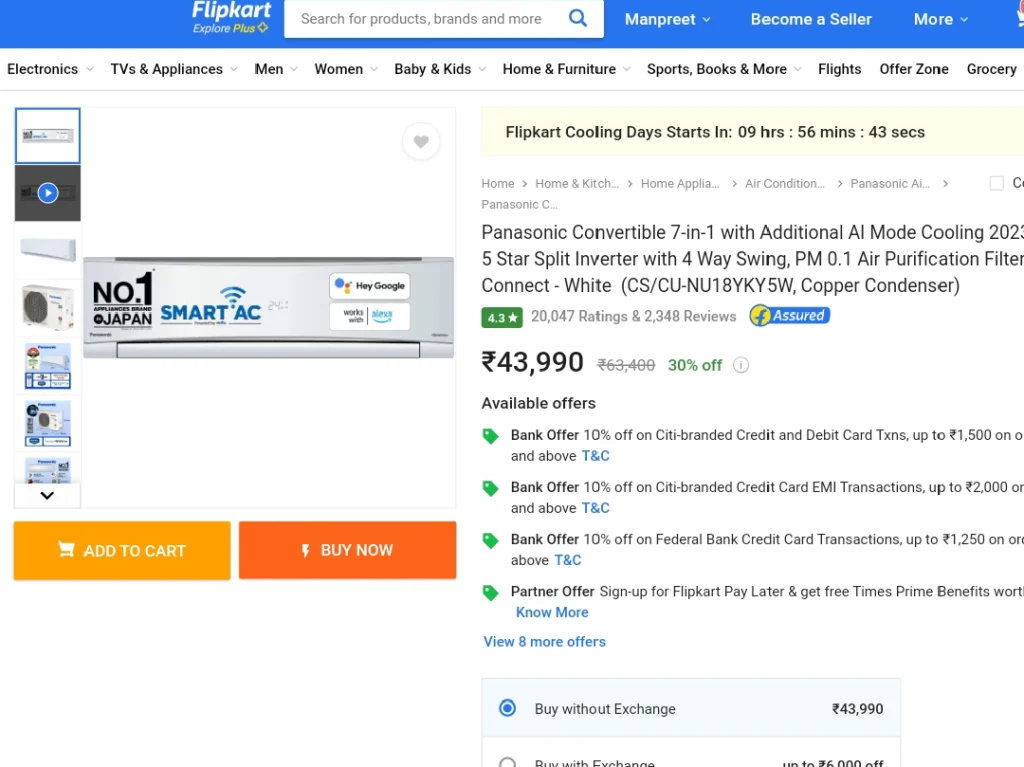Click the product search input field
This screenshot has width=1024, height=767.
coord(424,18)
